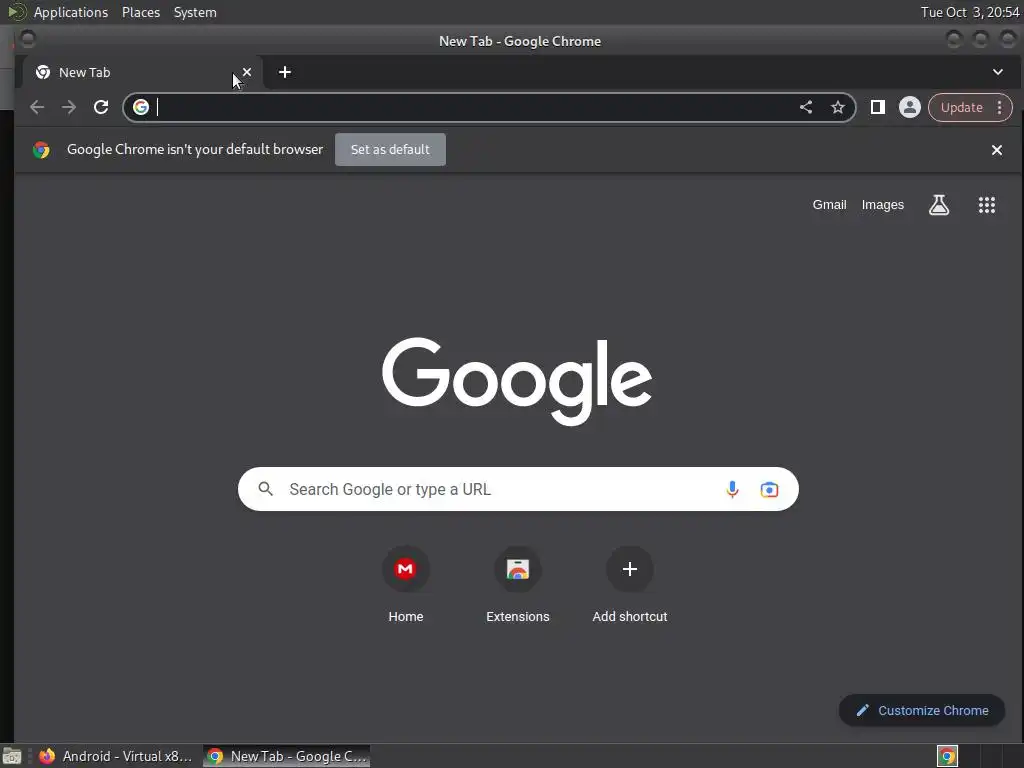Click the clock showing Tue Oct 3
Viewport: 1024px width, 768px height.
tap(970, 12)
